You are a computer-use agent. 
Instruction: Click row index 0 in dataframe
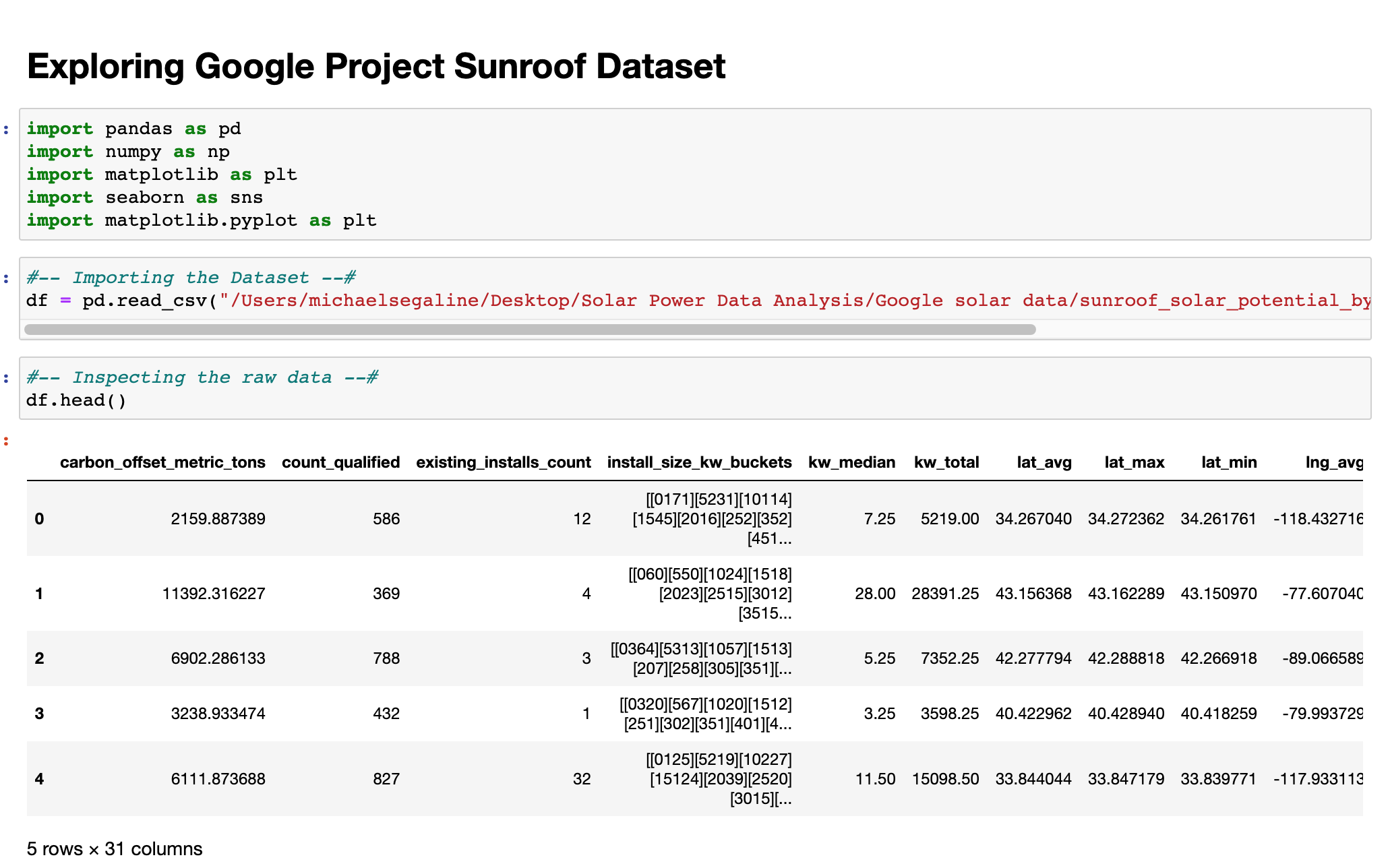tap(39, 518)
